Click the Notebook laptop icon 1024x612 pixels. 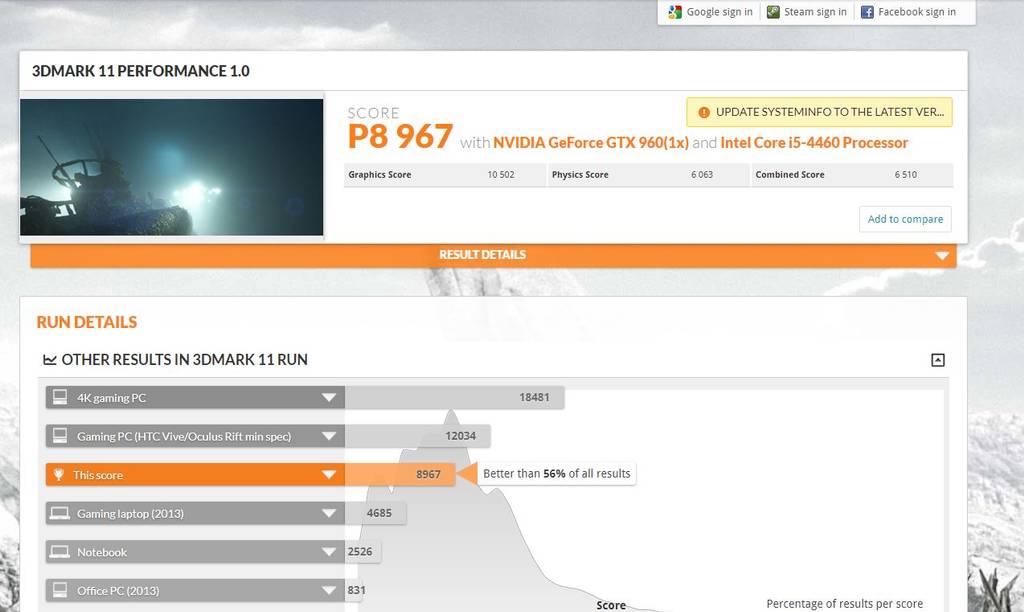59,552
